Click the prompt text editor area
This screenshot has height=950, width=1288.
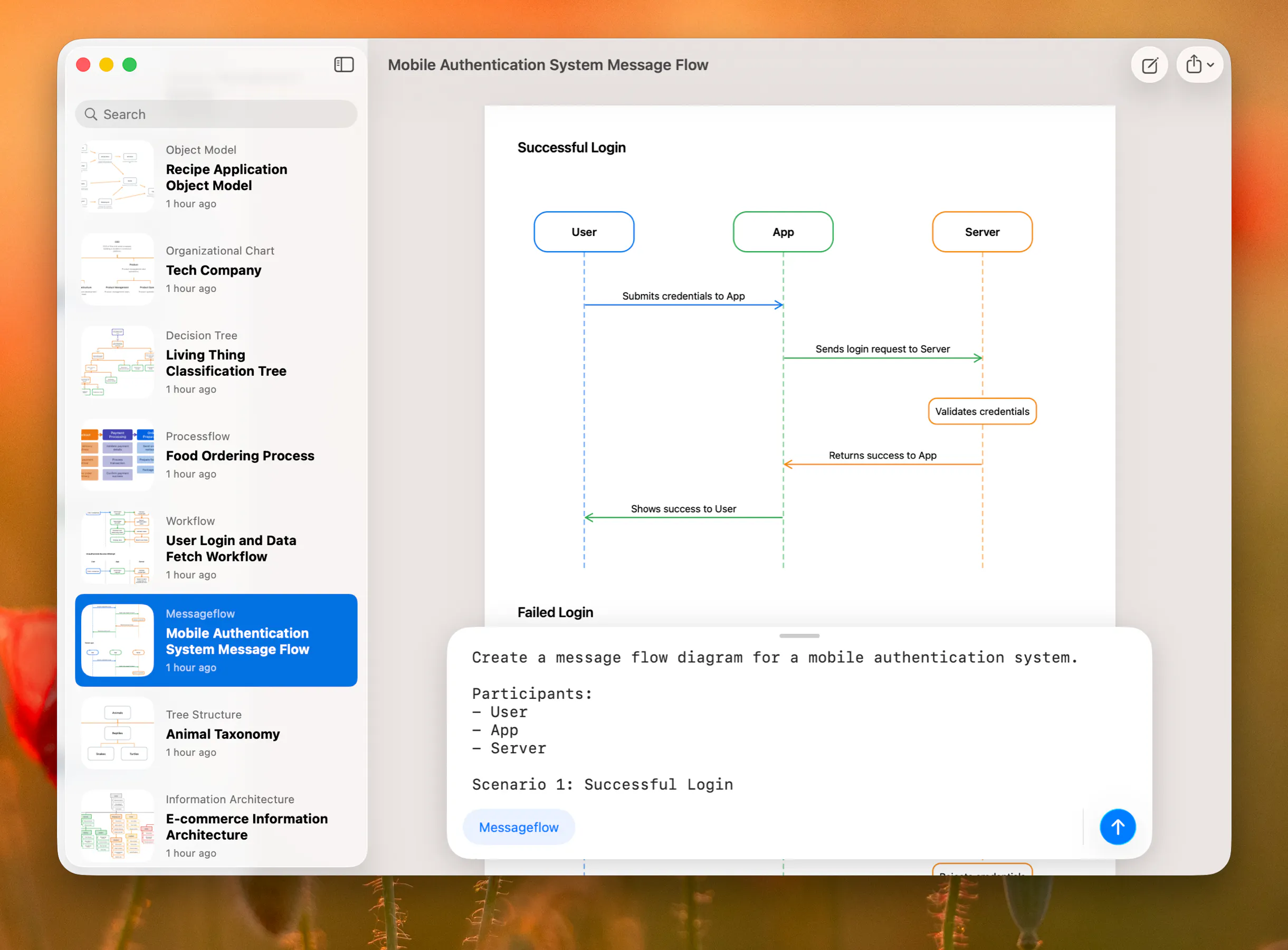coord(799,721)
